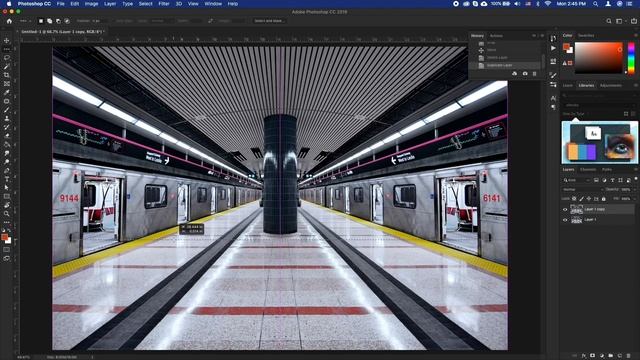Toggle filter for pixel layers
Image resolution: width=640 pixels, height=360 pixels.
pyautogui.click(x=596, y=180)
